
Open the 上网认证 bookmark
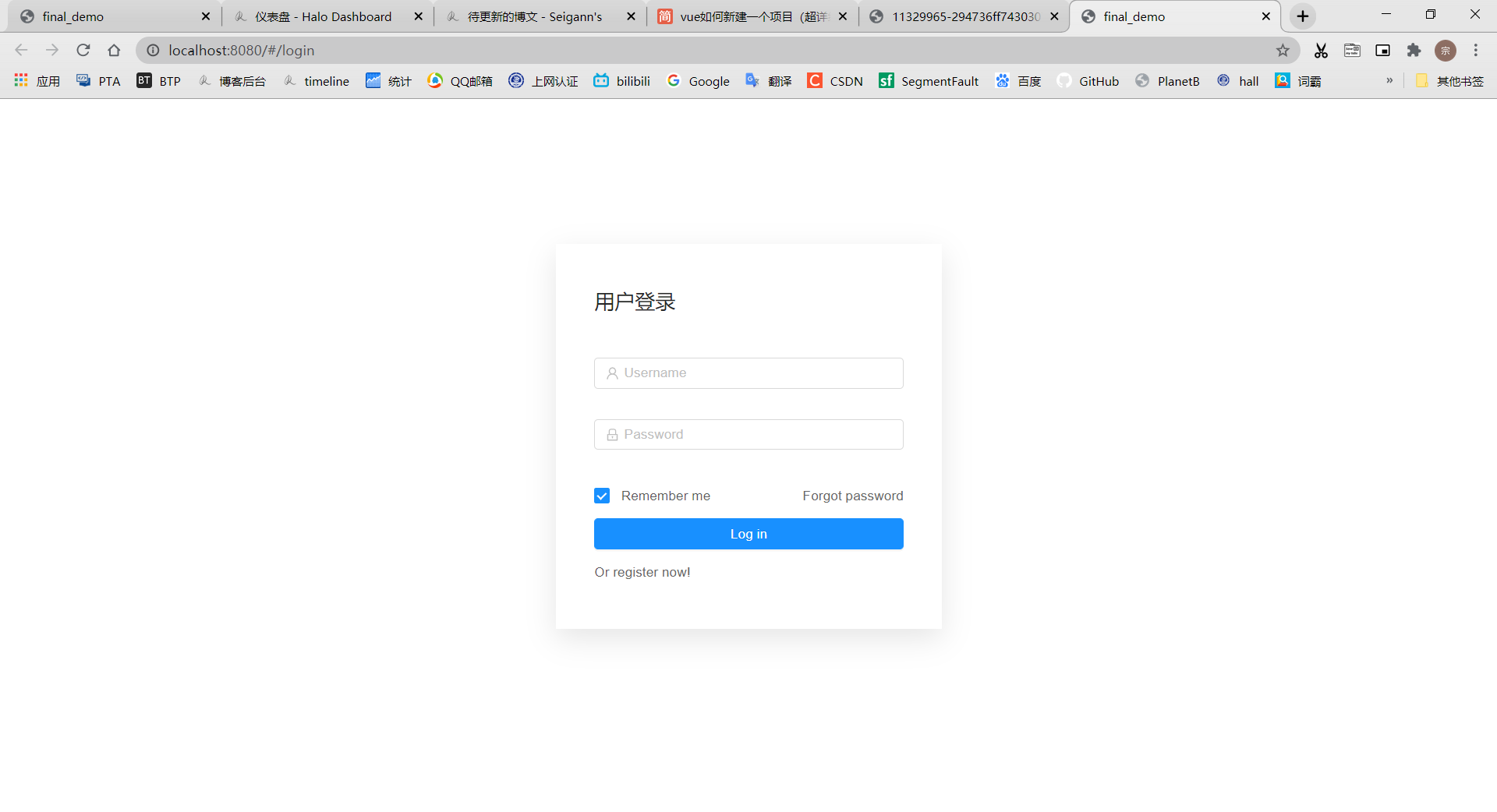543,81
